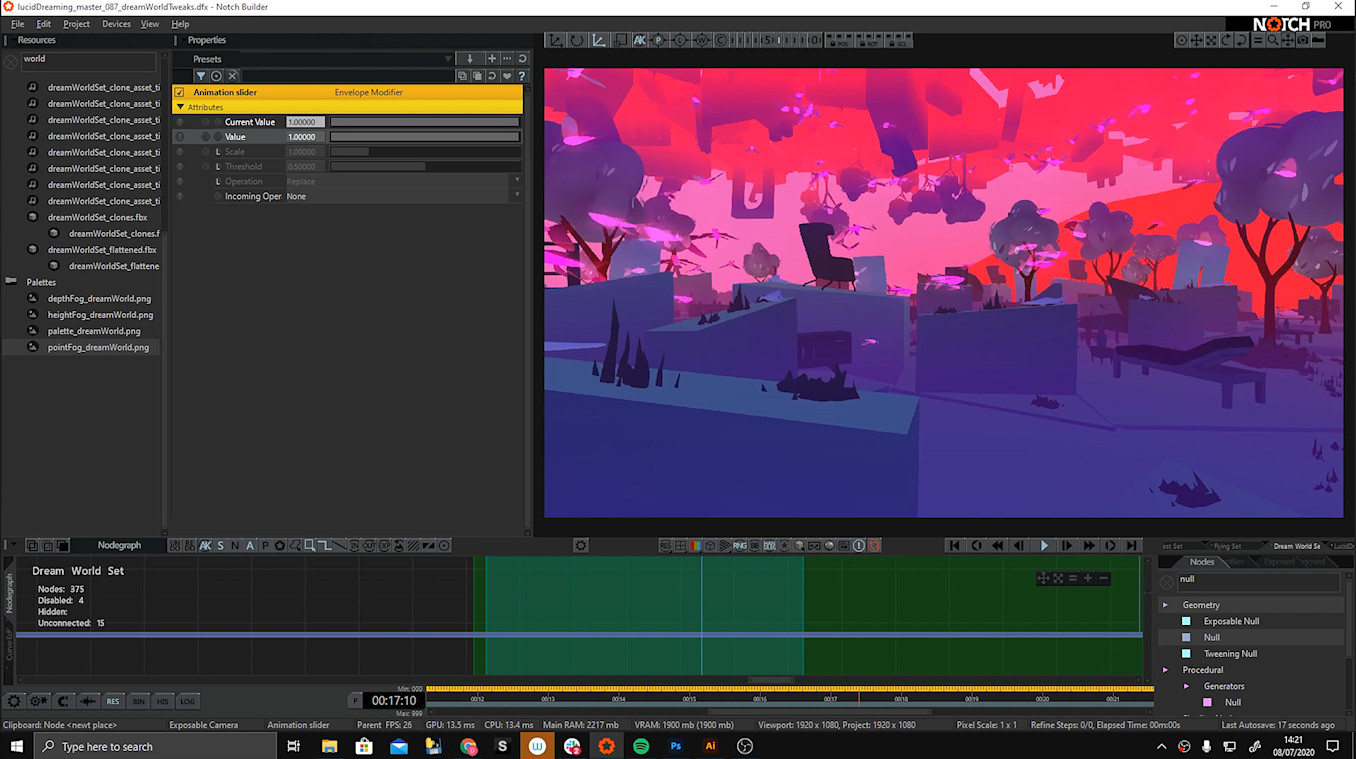
Task: Open Photoshop from the taskbar
Action: [676, 746]
